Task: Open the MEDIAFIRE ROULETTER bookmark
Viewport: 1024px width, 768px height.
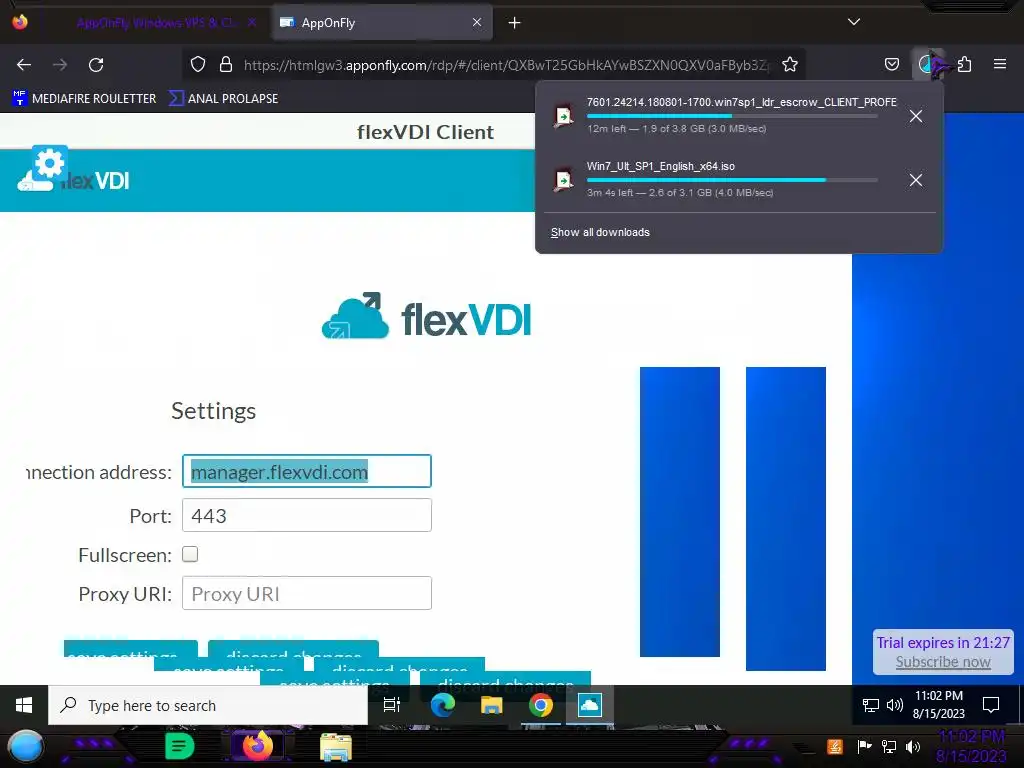Action: pos(84,99)
